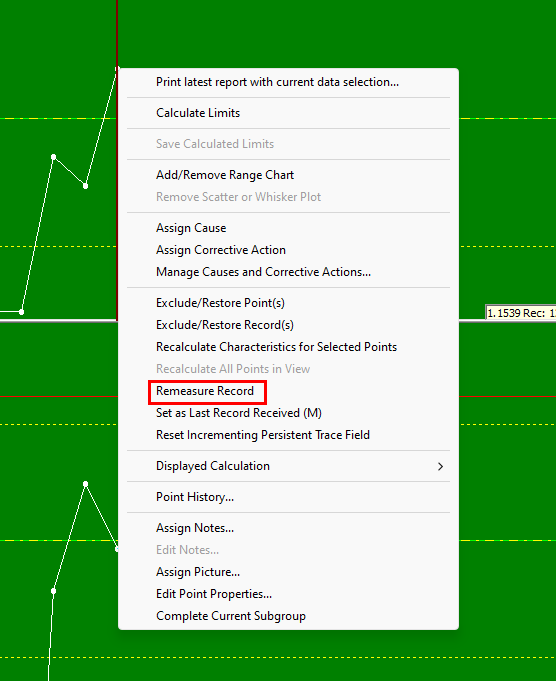
Task: Choose Reset Incrementing Persistent Trace Field
Action: pos(288,435)
